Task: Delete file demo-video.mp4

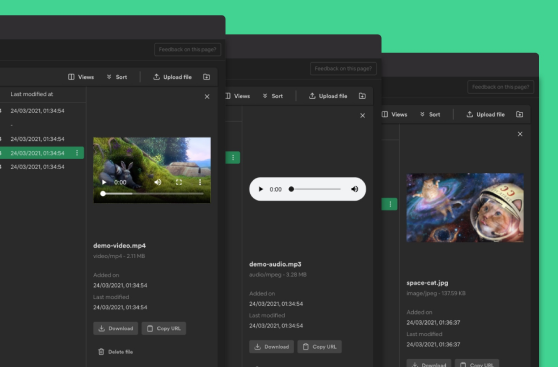Action: (x=115, y=352)
